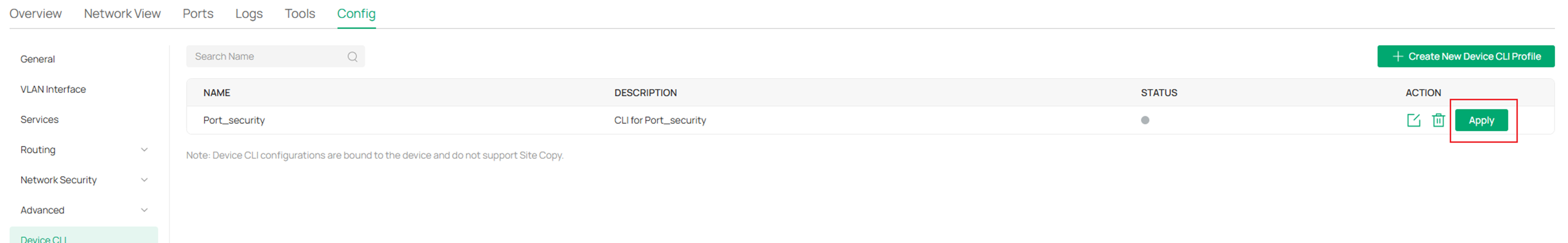Expand the Advanced sidebar section

(x=144, y=210)
